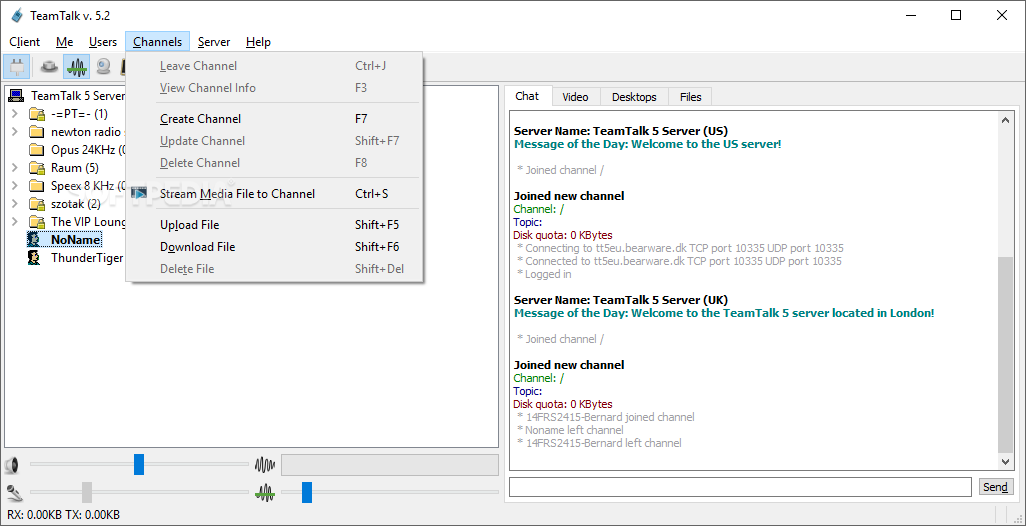Choose Stream Media File to Channel
Image resolution: width=1026 pixels, height=526 pixels.
tap(275, 194)
